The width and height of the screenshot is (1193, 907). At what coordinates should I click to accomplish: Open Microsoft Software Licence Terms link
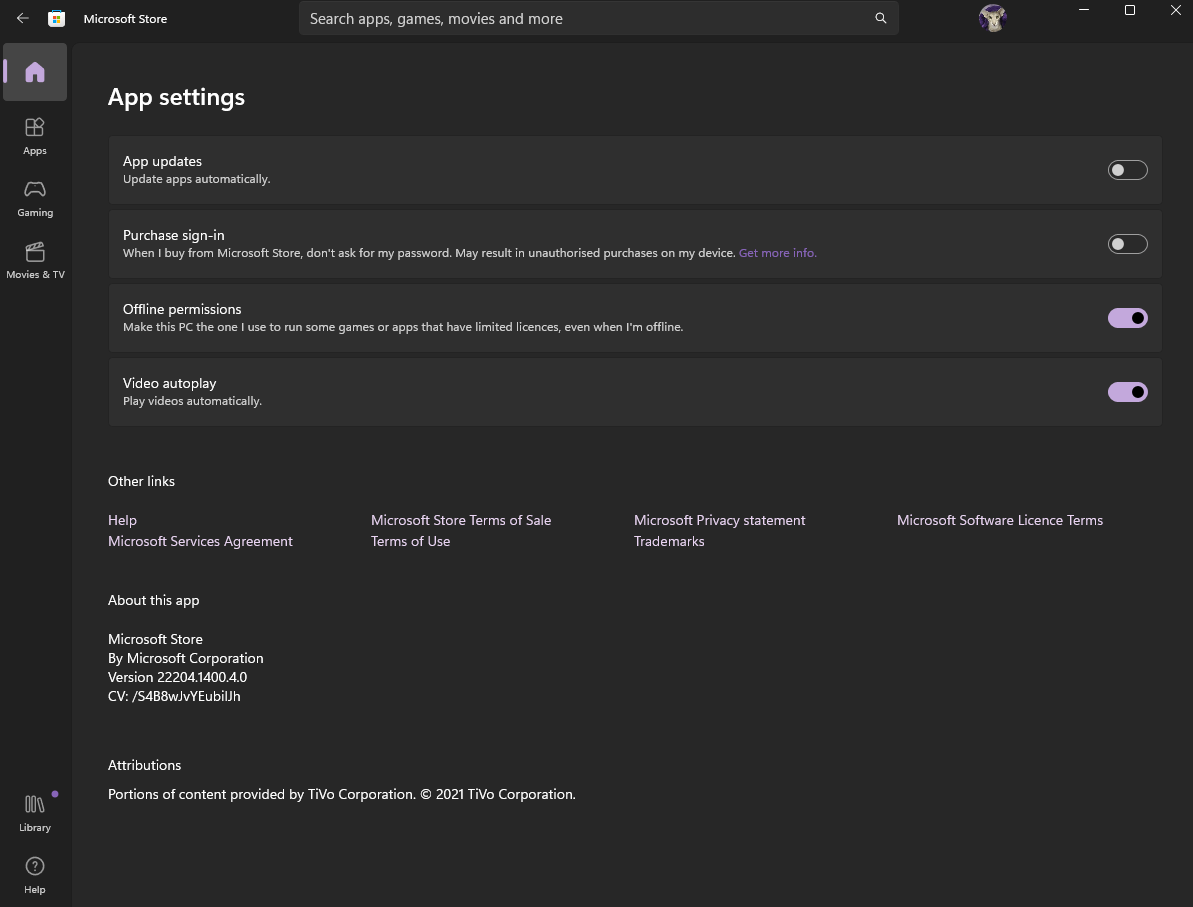coord(1000,520)
